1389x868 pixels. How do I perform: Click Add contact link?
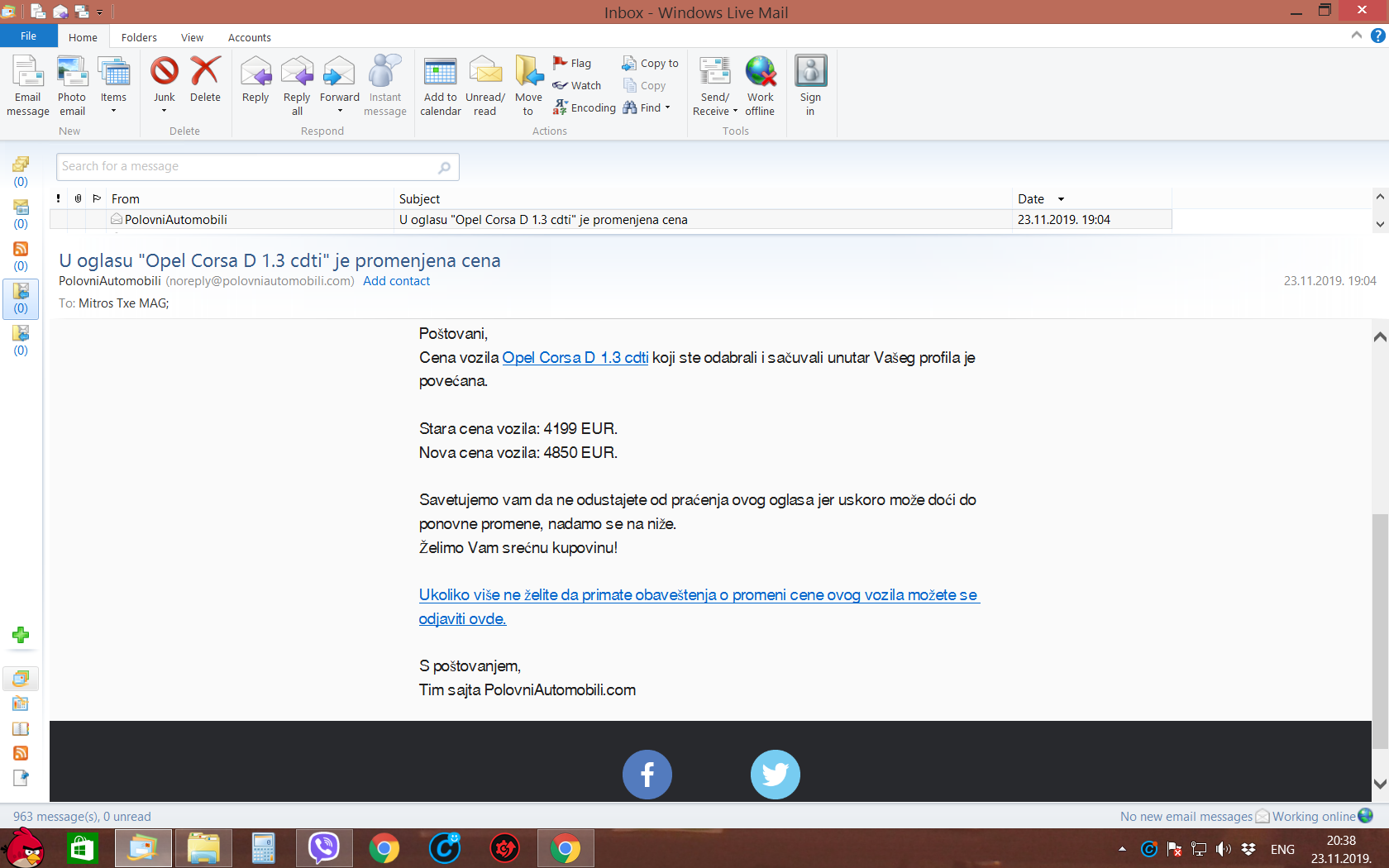pyautogui.click(x=396, y=281)
